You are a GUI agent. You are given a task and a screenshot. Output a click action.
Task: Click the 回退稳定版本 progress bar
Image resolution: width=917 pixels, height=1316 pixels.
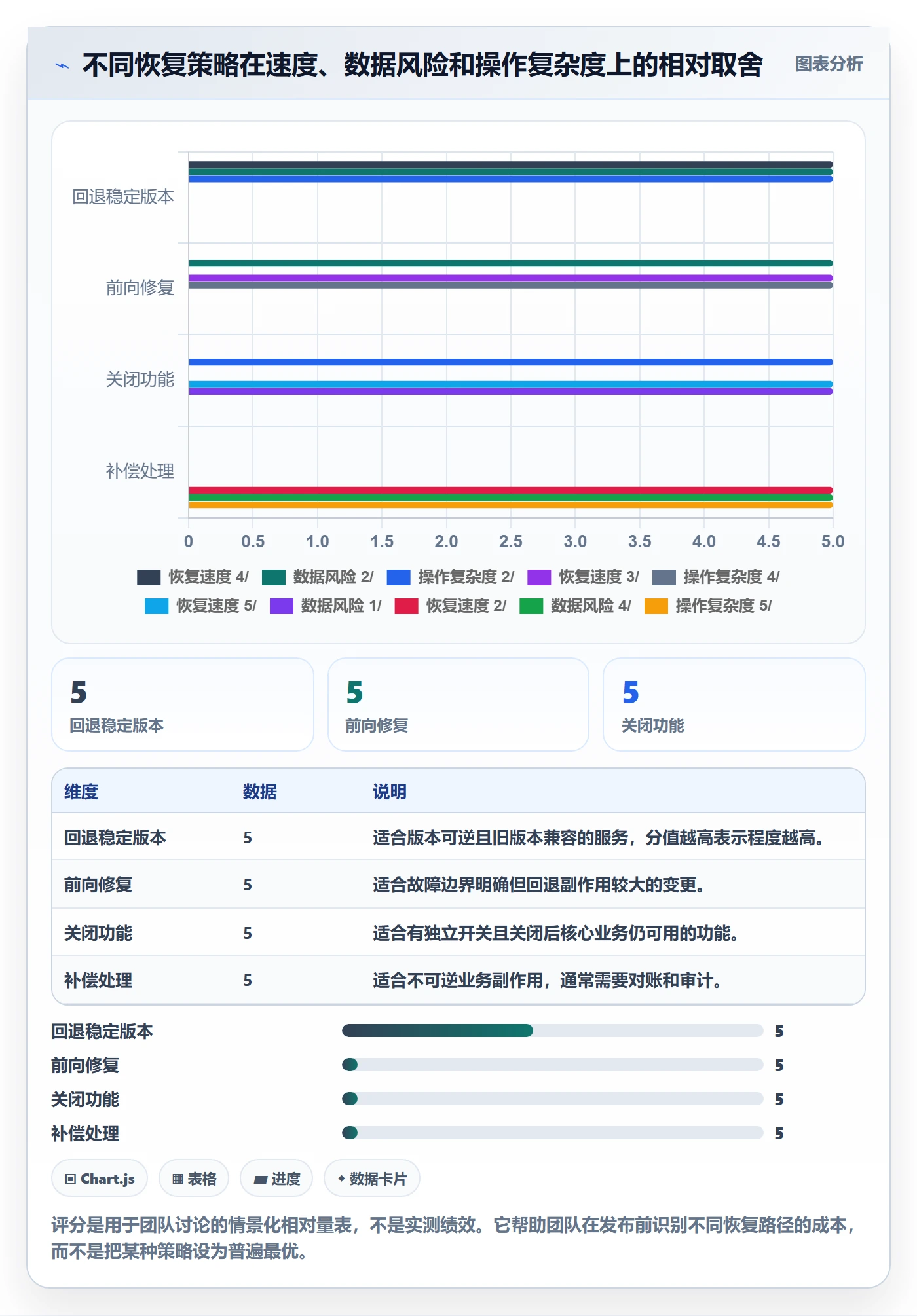[x=553, y=1031]
